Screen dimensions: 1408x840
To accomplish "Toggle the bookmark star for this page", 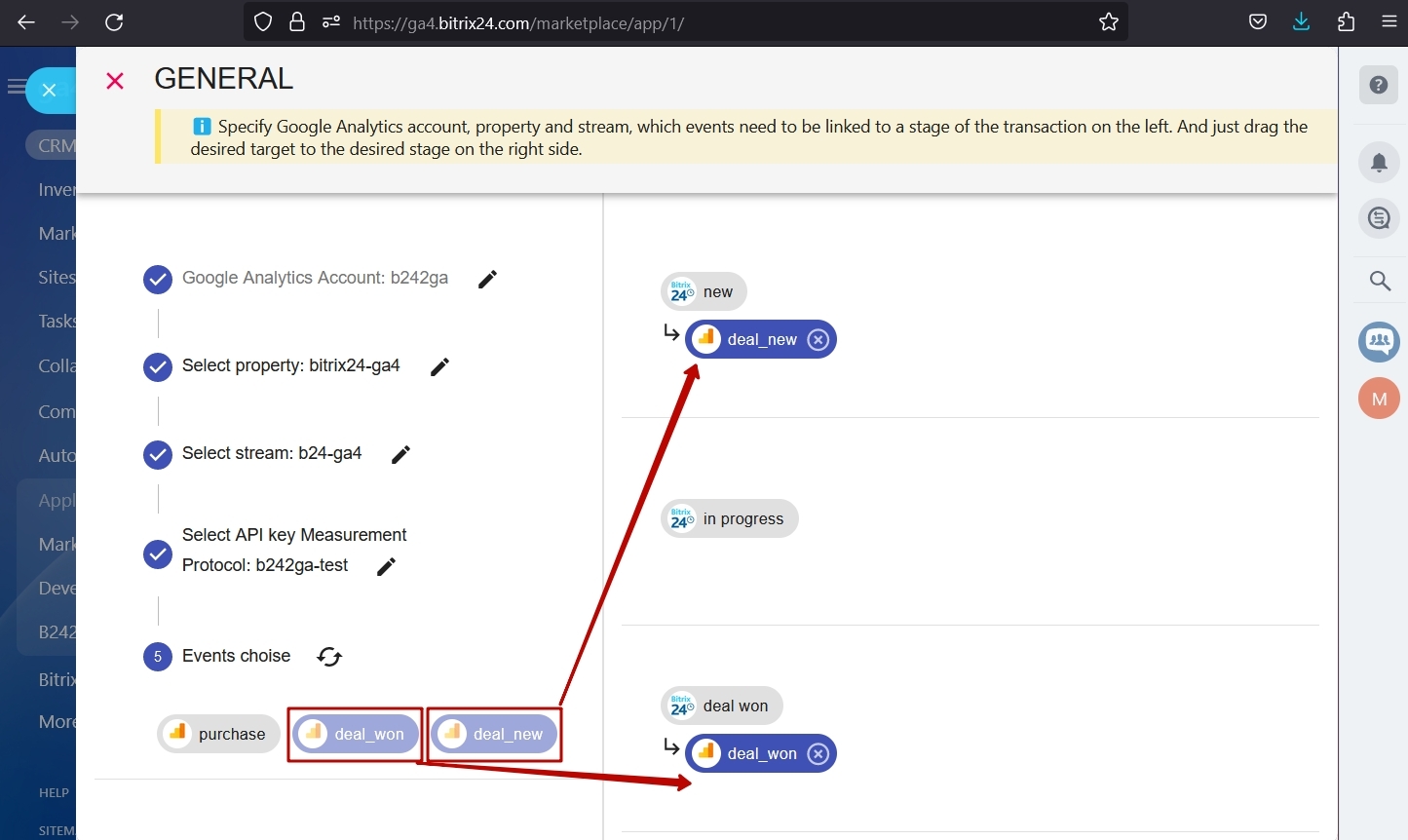I will pyautogui.click(x=1108, y=21).
